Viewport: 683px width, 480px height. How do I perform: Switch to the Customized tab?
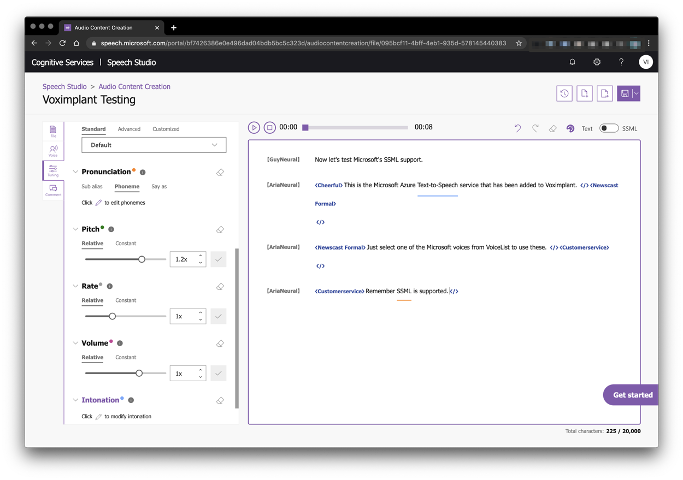click(x=166, y=129)
